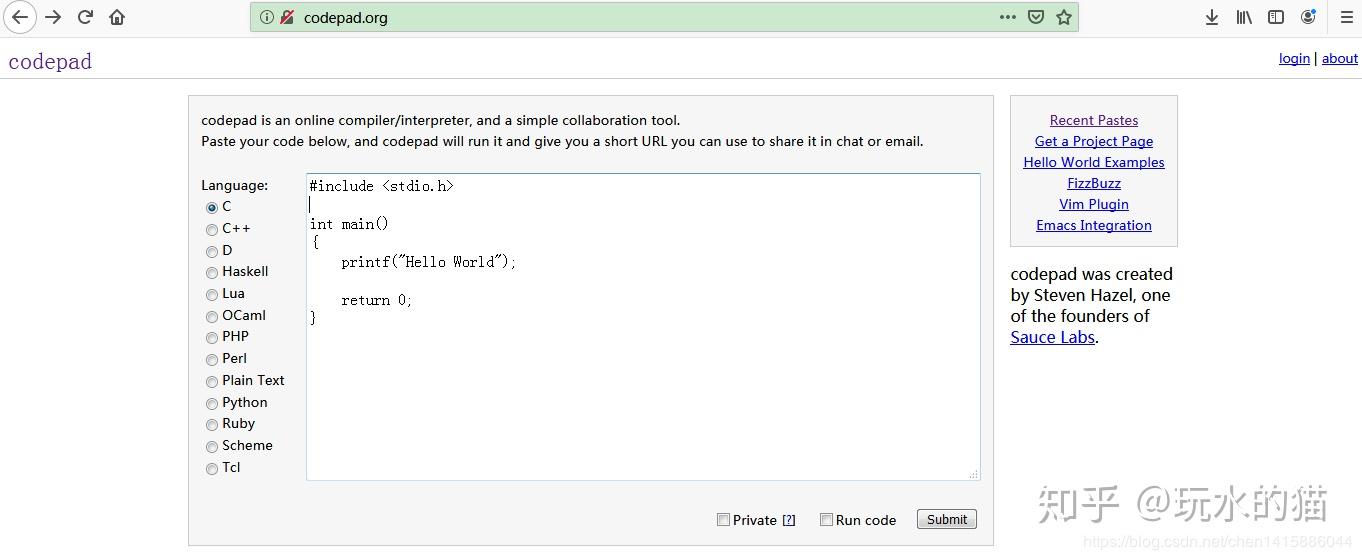Image resolution: width=1362 pixels, height=560 pixels.
Task: Open the library bookshelf icon
Action: tap(1244, 17)
